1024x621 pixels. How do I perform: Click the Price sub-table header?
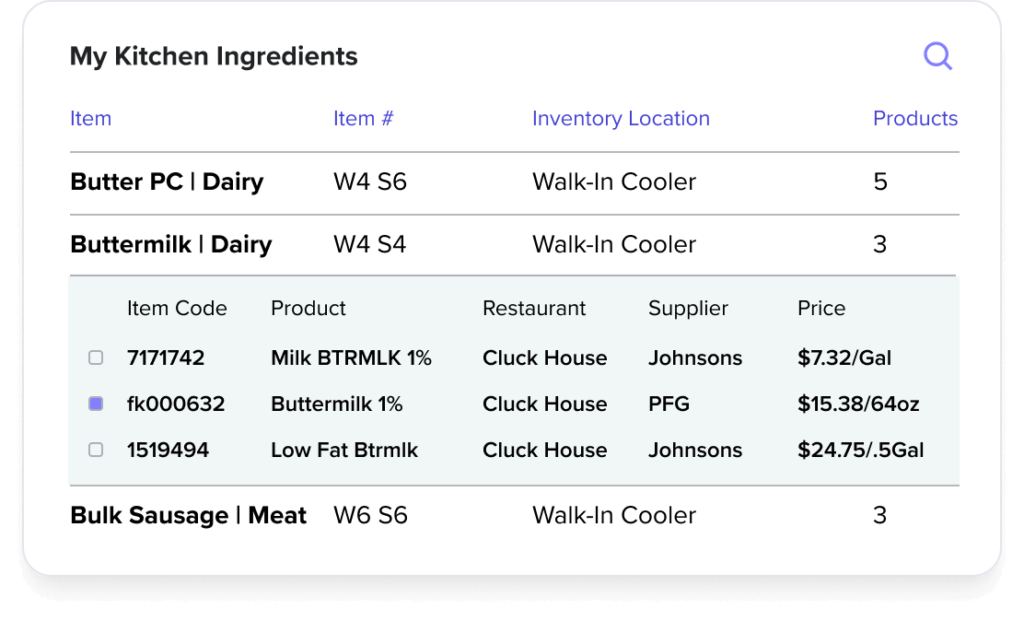pyautogui.click(x=821, y=308)
